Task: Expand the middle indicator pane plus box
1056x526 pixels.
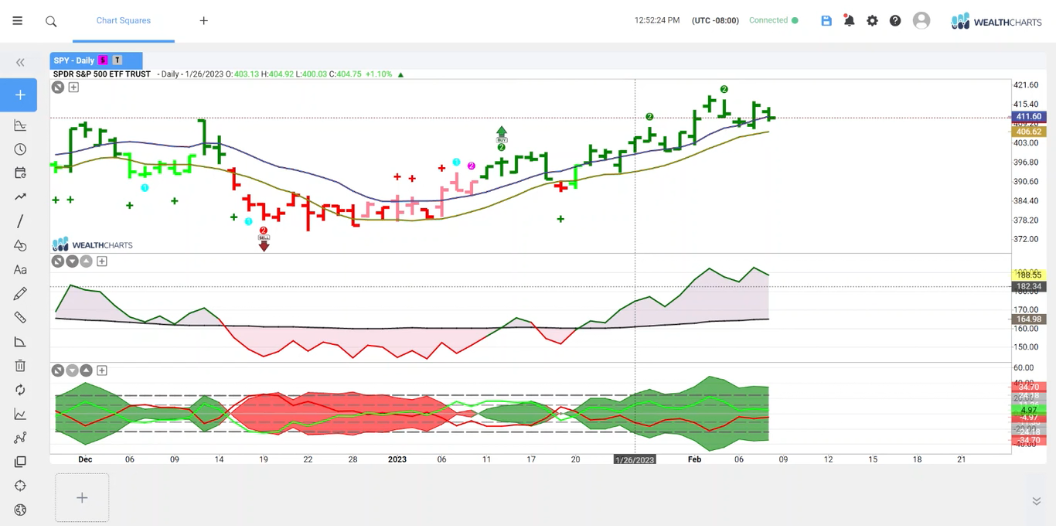Action: tap(102, 261)
